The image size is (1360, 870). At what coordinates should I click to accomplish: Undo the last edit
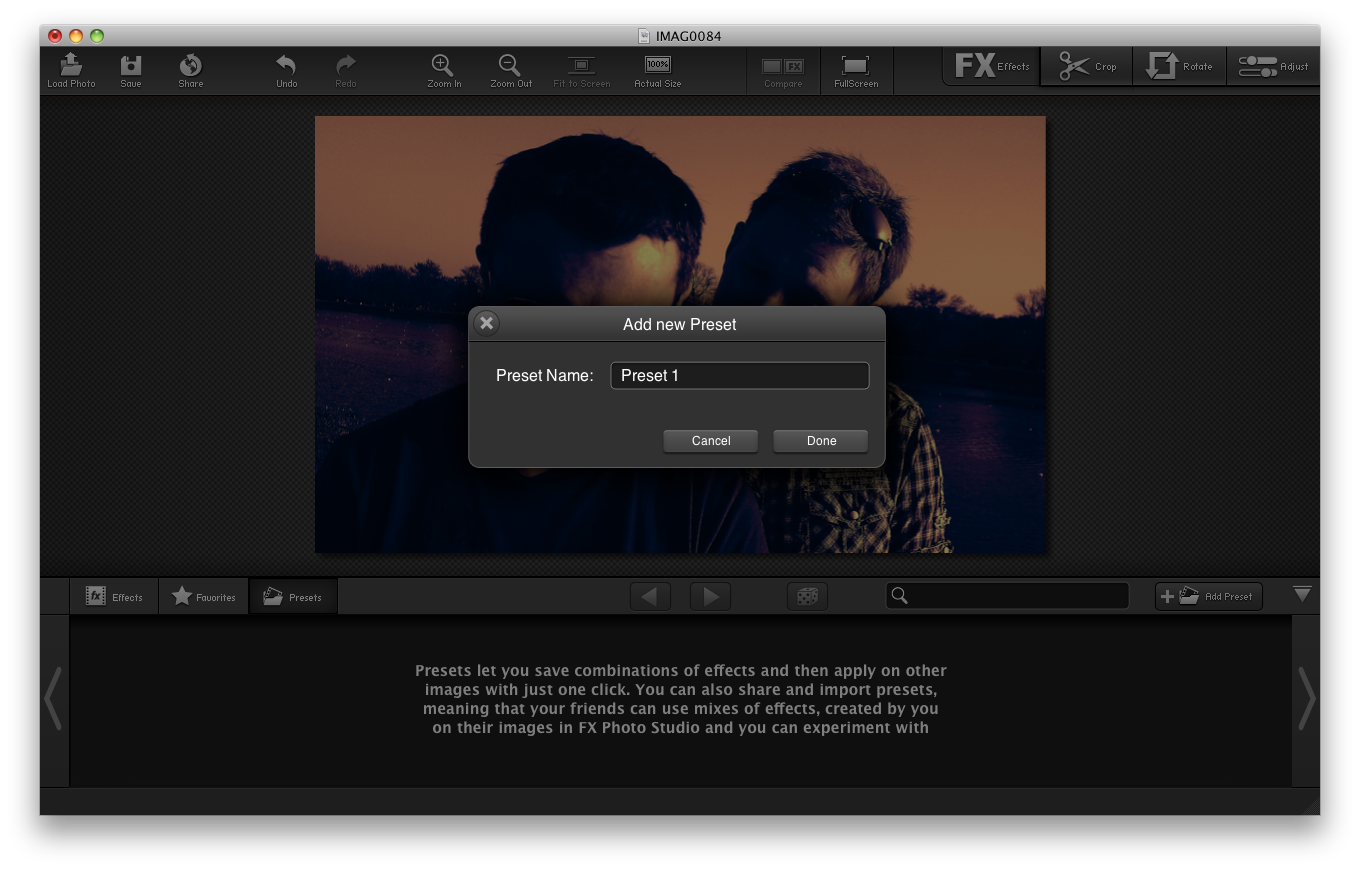tap(287, 68)
